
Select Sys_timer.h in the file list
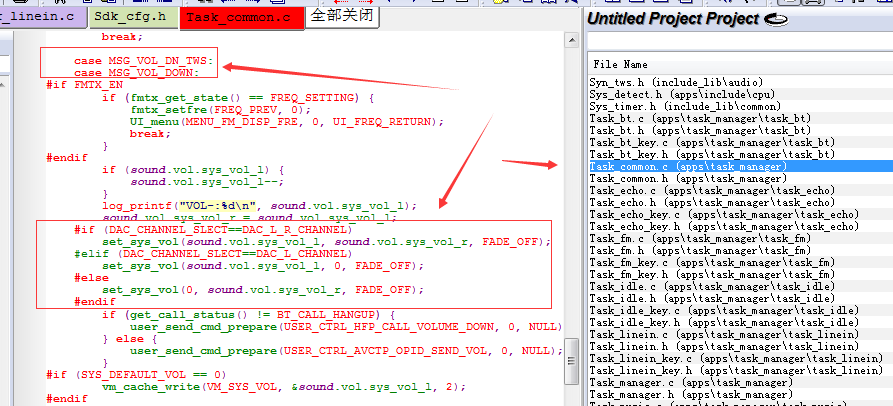click(684, 106)
